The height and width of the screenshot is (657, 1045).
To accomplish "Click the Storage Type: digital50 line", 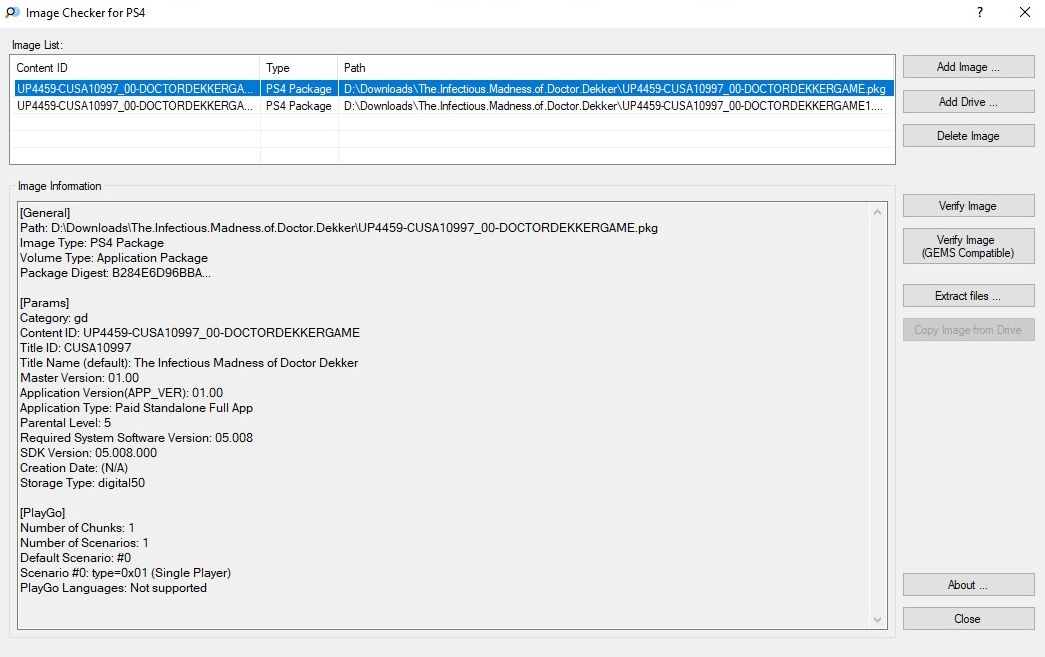I will [x=83, y=482].
